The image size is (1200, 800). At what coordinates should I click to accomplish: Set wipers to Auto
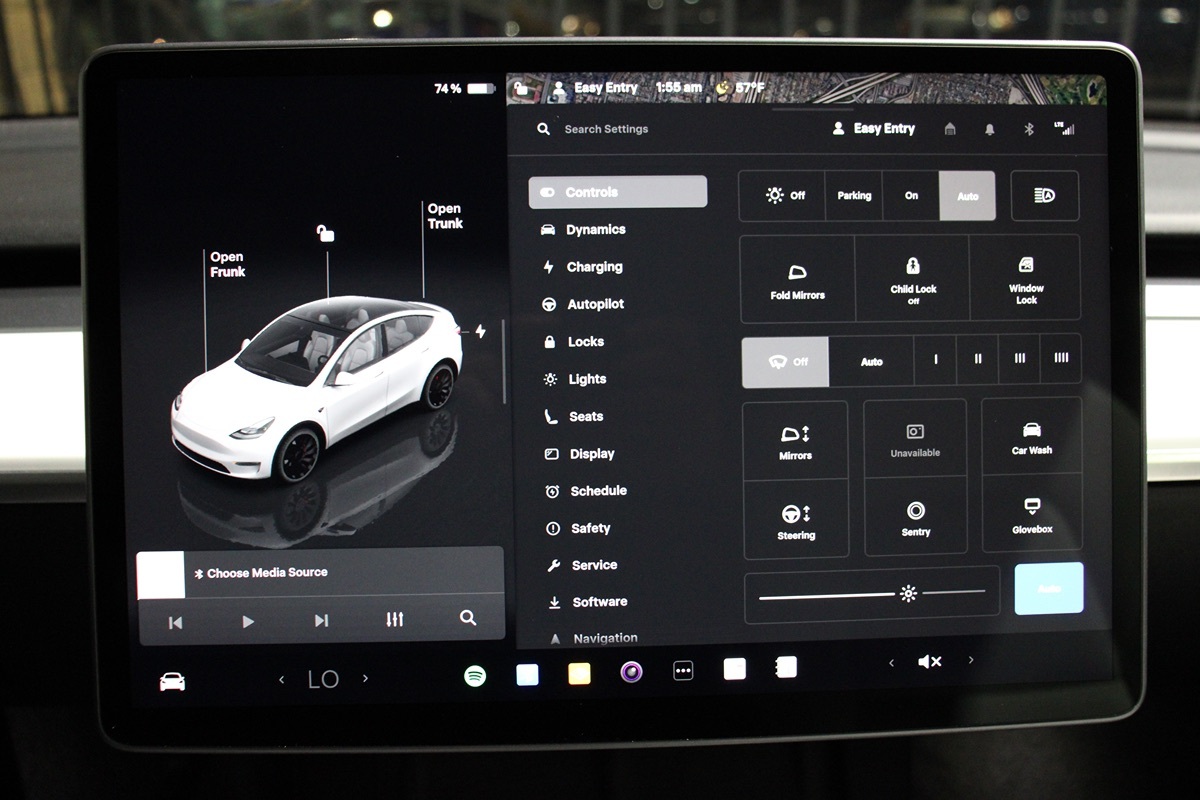point(871,362)
